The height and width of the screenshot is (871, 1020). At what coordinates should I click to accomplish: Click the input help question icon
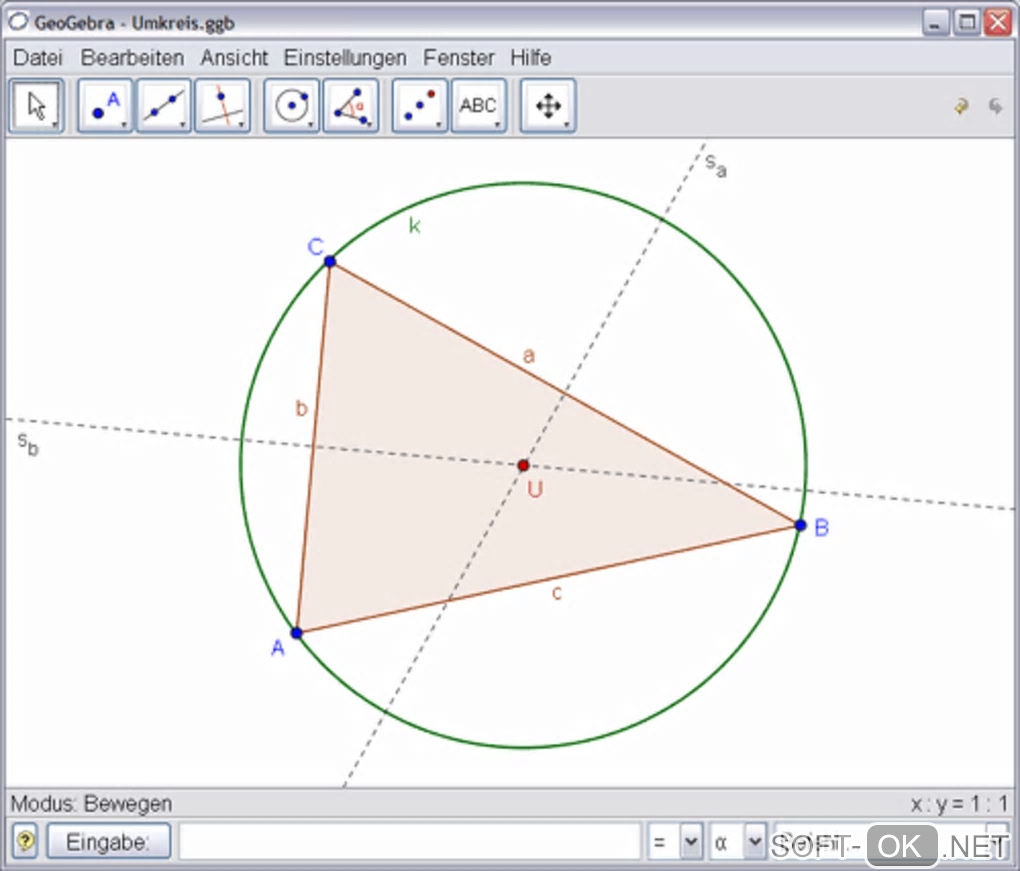point(25,841)
